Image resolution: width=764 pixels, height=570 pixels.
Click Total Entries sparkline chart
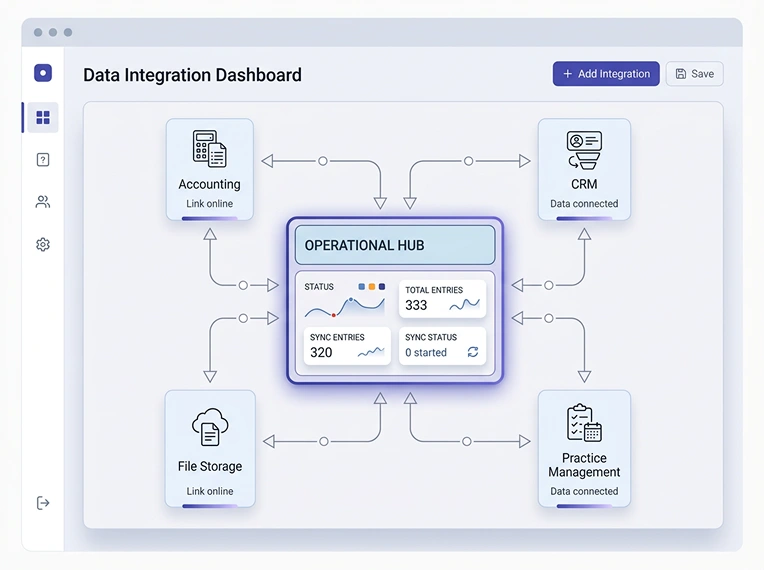464,305
